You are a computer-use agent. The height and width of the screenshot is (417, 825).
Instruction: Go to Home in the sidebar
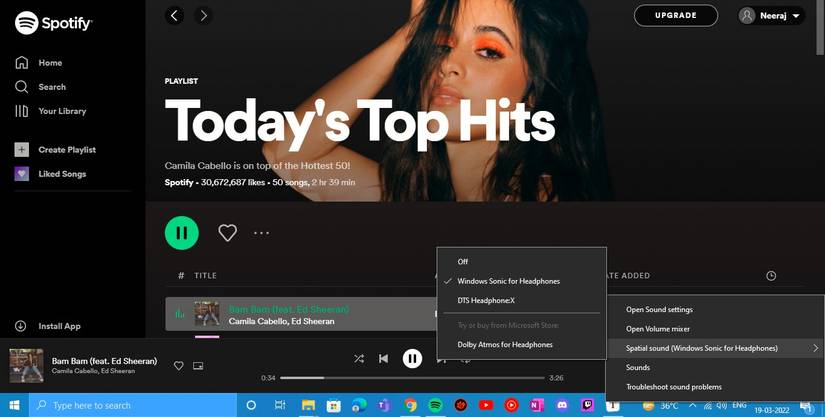38,63
